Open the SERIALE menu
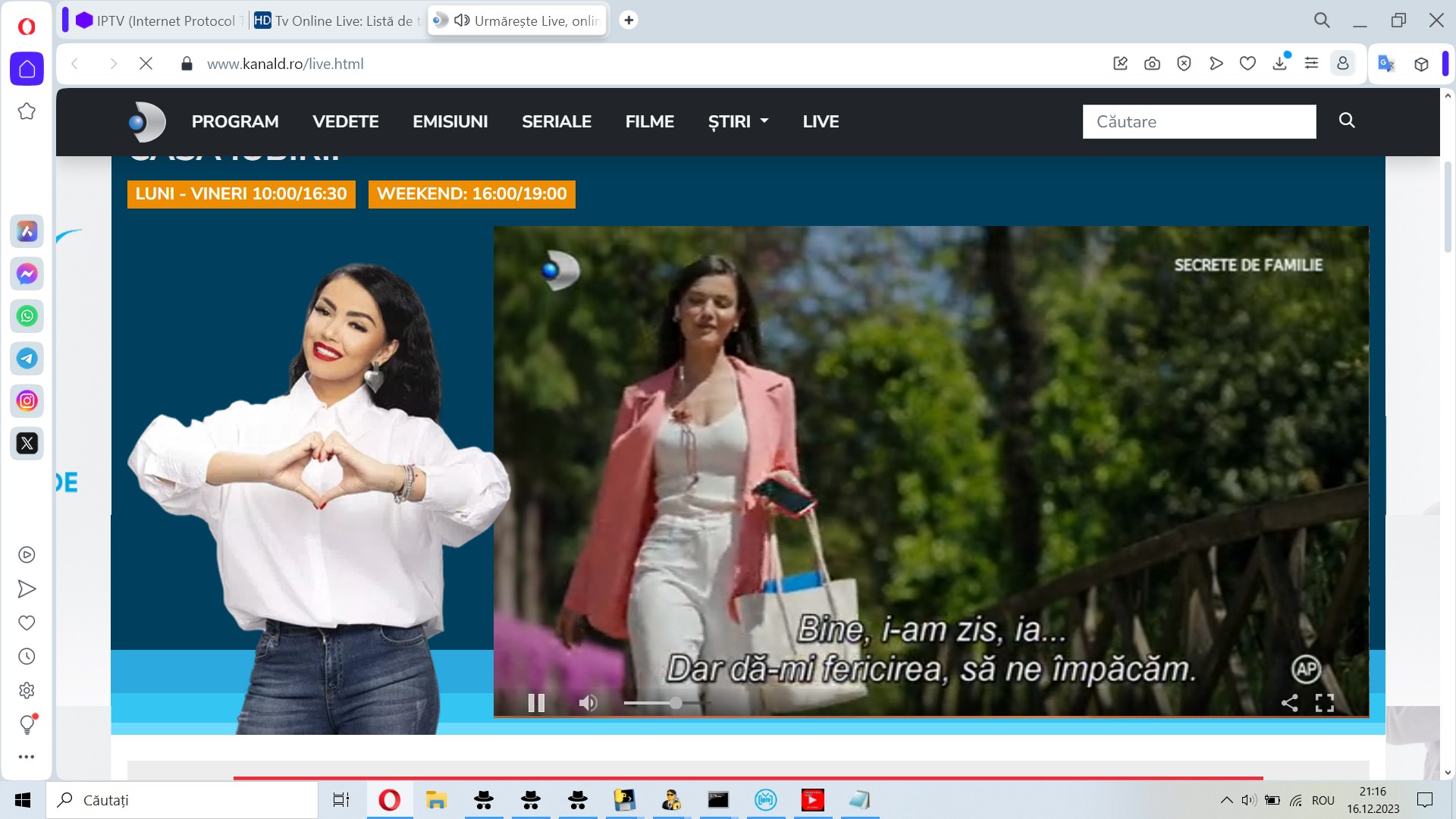Viewport: 1456px width, 819px height. click(557, 121)
